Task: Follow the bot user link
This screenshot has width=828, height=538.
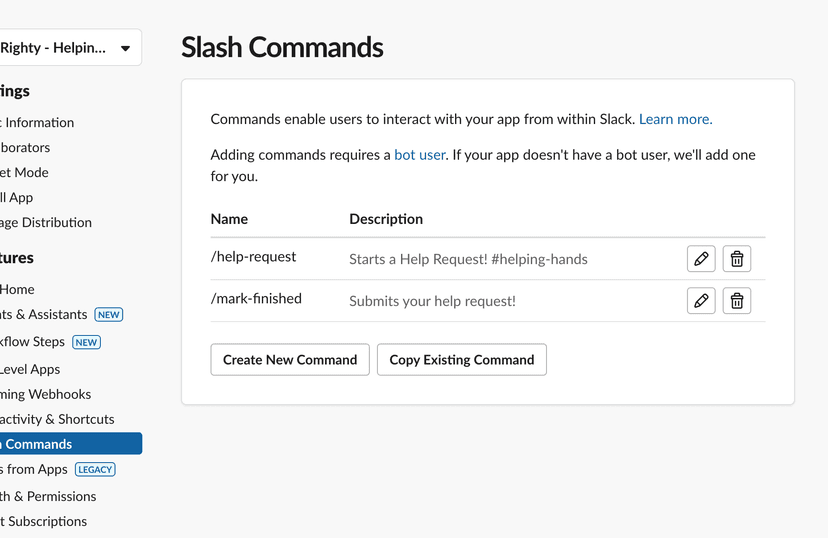Action: [x=420, y=155]
